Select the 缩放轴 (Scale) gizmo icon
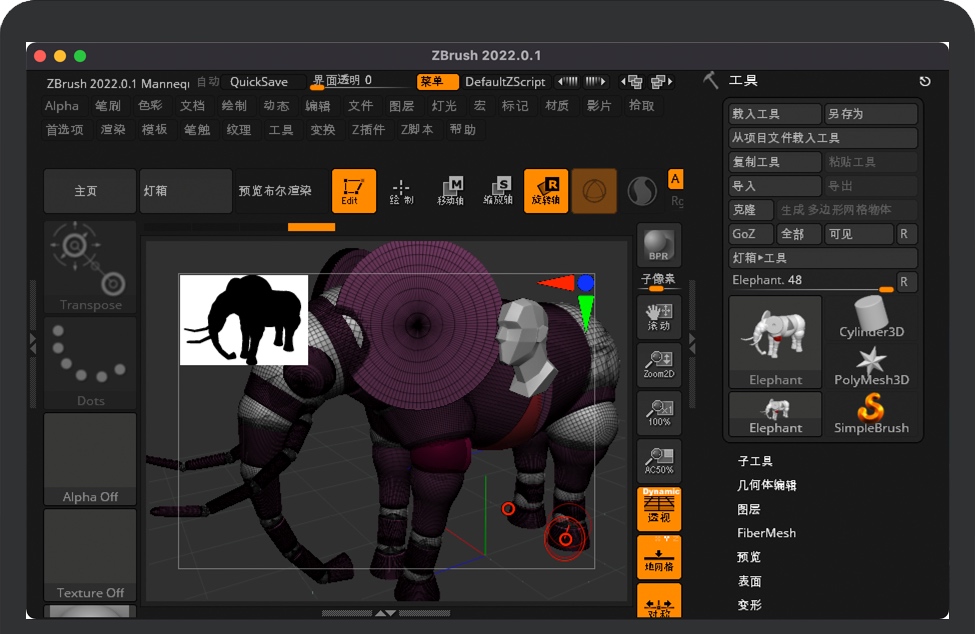The image size is (975, 634). click(498, 190)
